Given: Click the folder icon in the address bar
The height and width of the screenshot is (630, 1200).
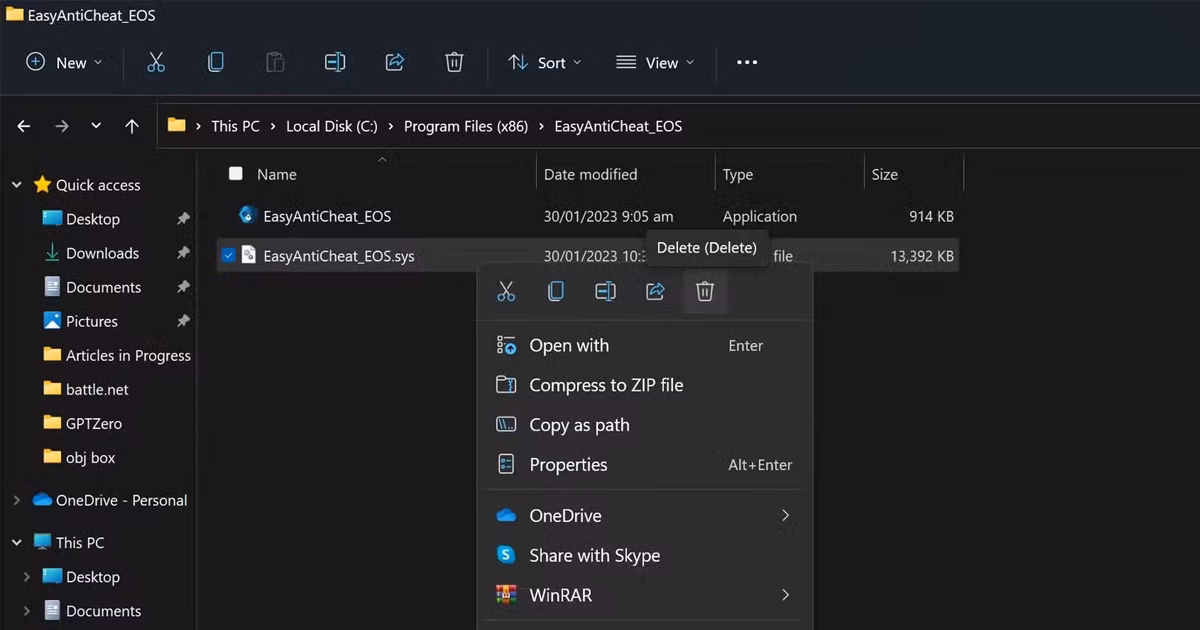Looking at the screenshot, I should (177, 125).
